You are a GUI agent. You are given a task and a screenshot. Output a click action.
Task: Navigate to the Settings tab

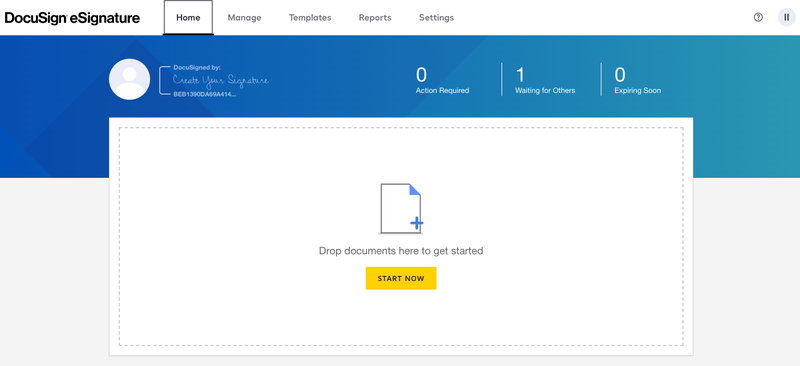point(436,18)
